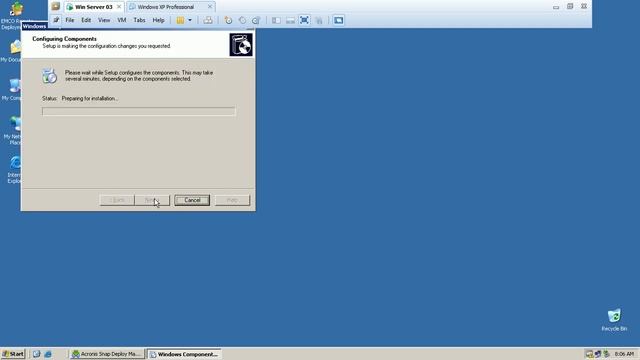Click the setup CD box icon

coord(241,44)
